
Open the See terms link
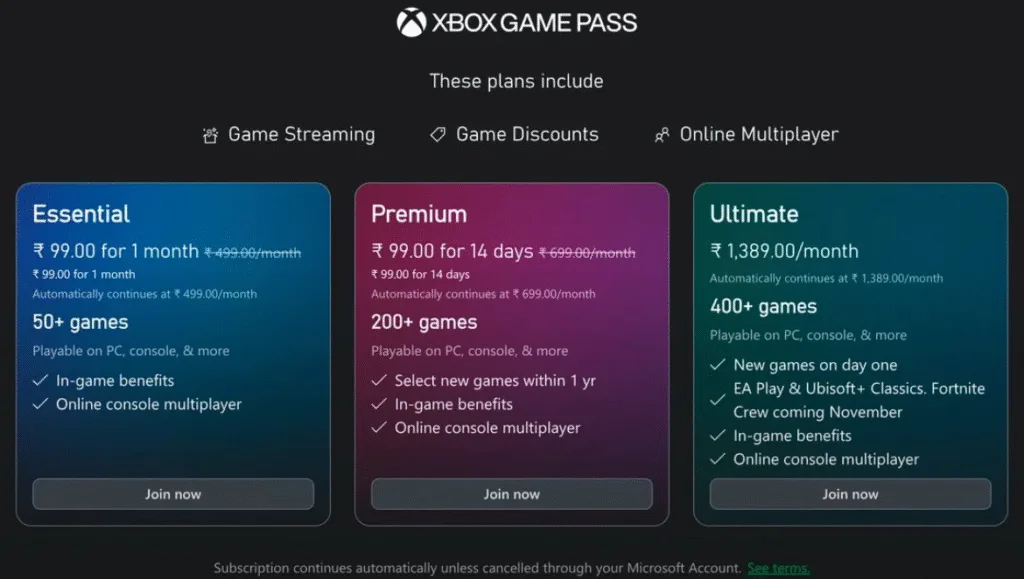[778, 568]
